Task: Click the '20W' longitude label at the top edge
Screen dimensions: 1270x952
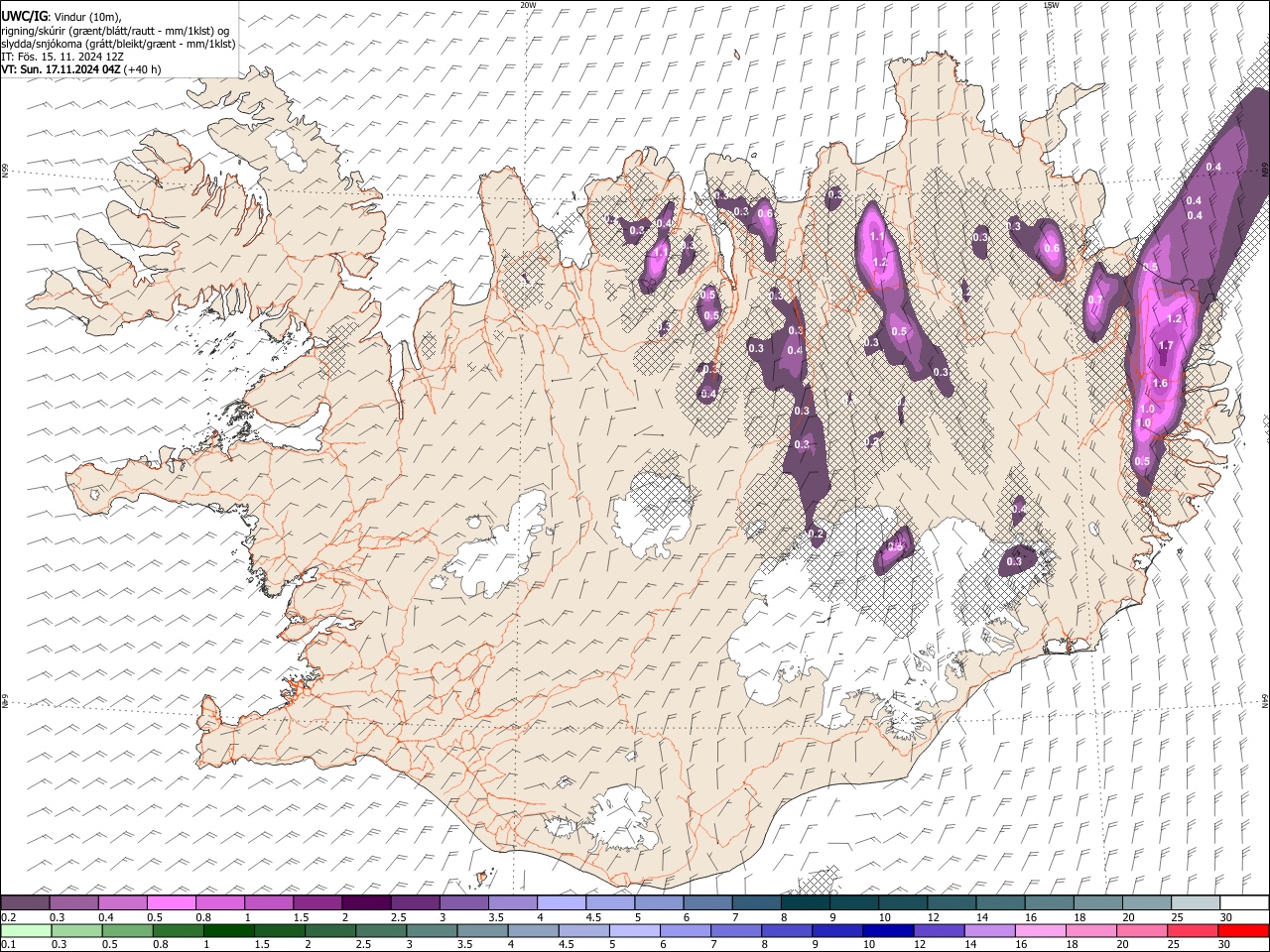Action: pyautogui.click(x=528, y=5)
